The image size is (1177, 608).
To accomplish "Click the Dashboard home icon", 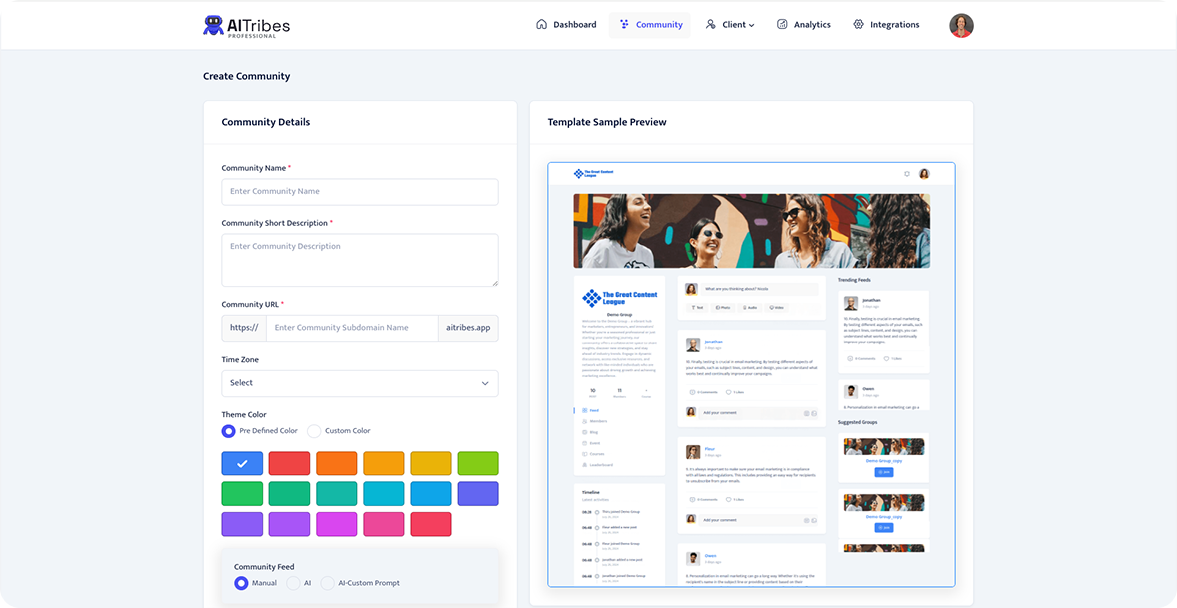I will click(x=541, y=25).
